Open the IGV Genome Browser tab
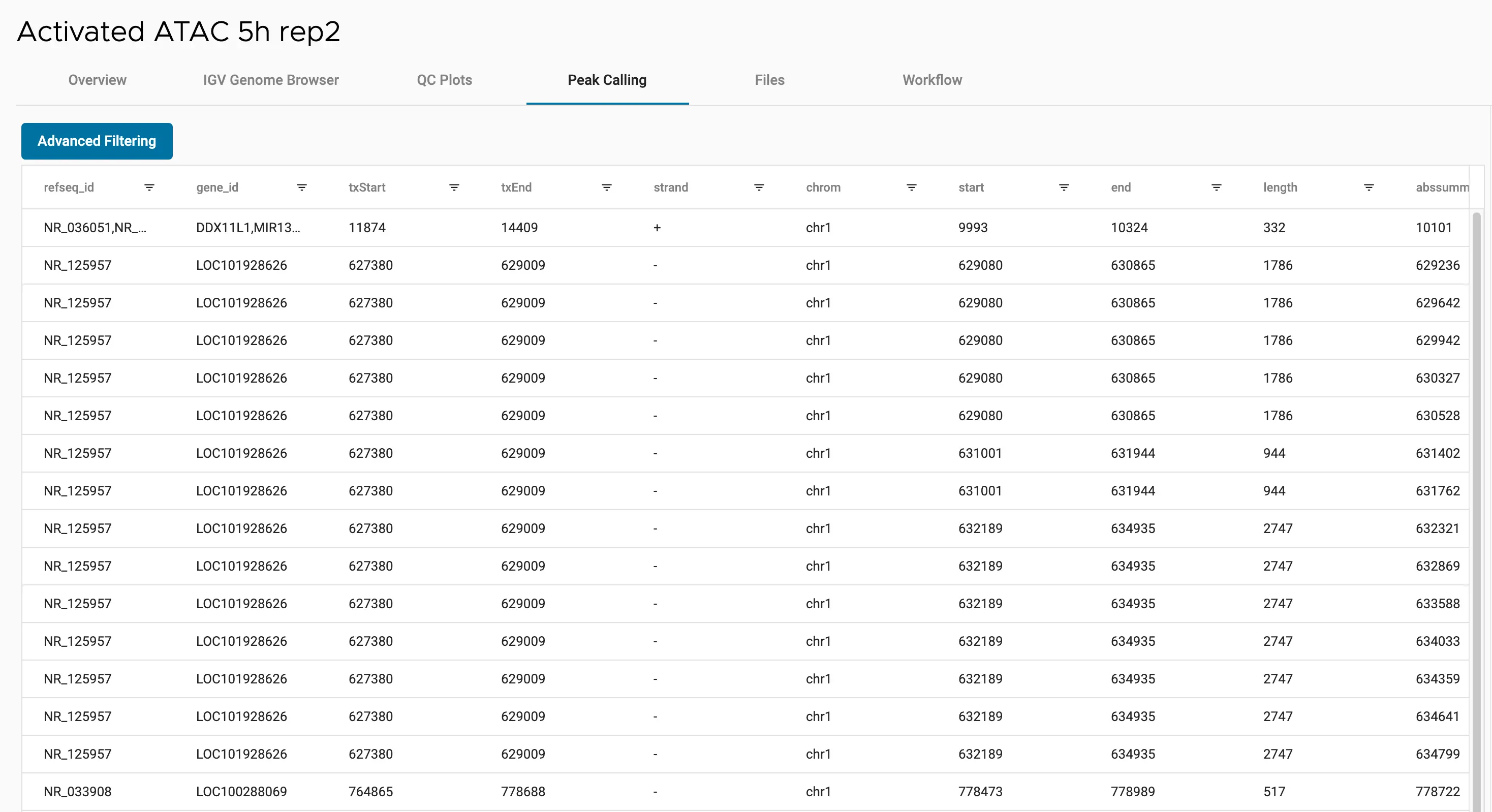This screenshot has width=1492, height=812. (271, 80)
